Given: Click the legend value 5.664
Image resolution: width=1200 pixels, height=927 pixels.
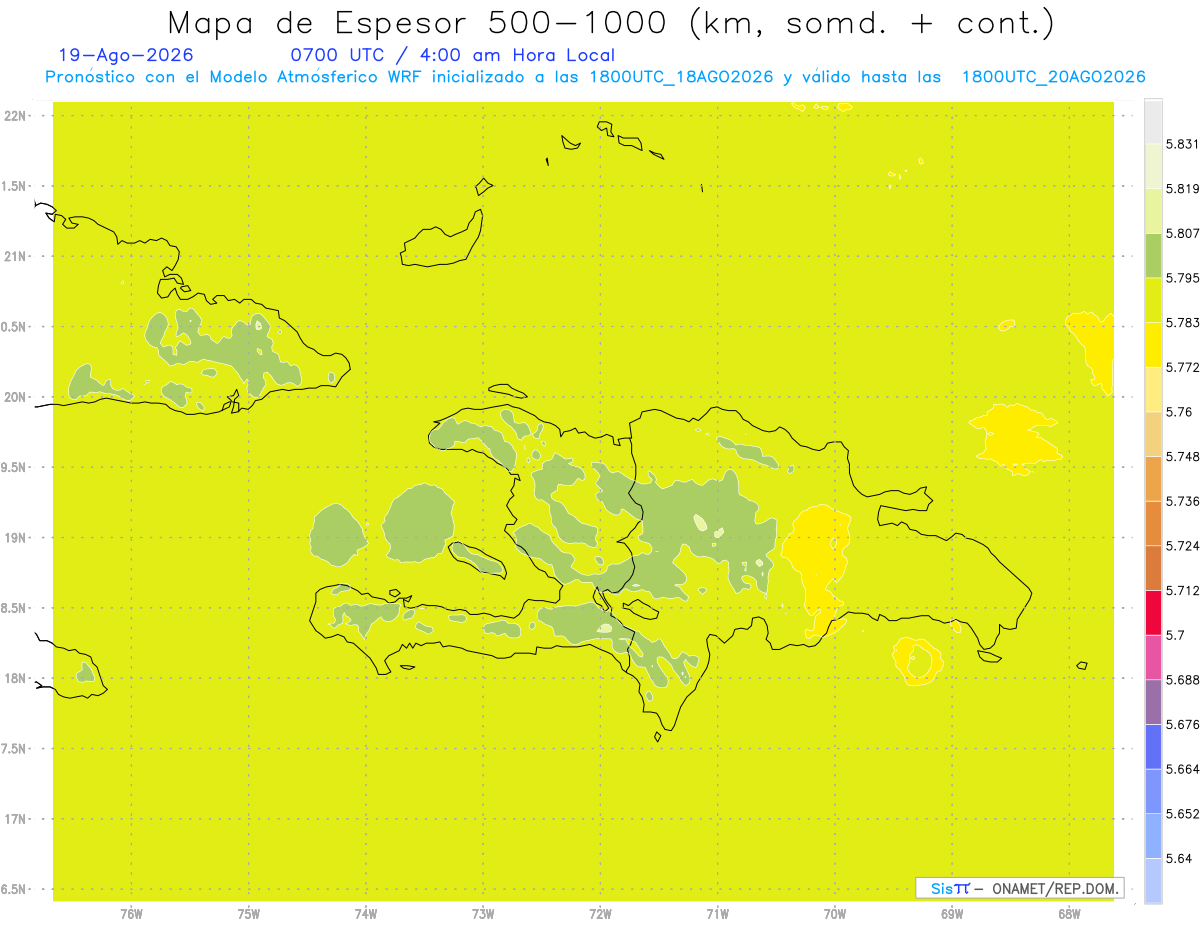Looking at the screenshot, I should (1182, 769).
